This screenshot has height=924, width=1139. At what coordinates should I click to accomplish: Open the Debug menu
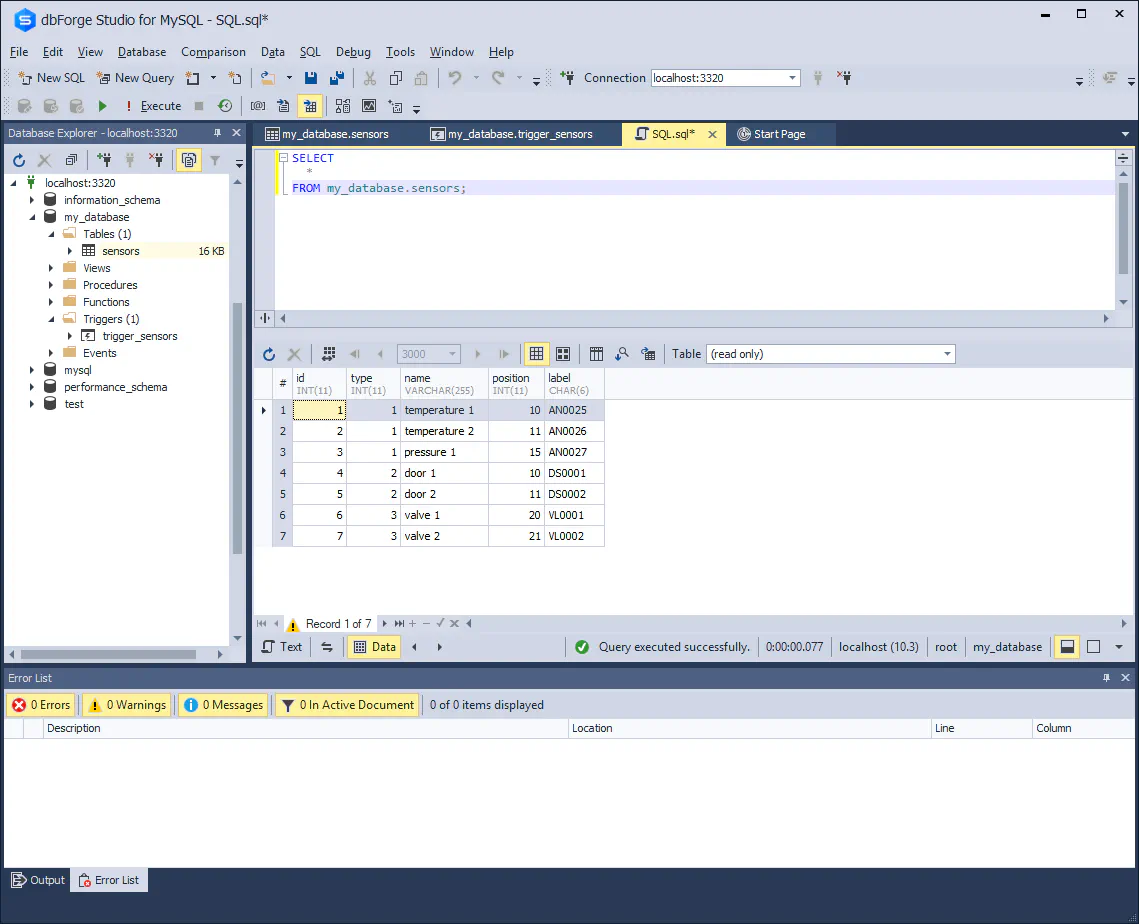[353, 52]
